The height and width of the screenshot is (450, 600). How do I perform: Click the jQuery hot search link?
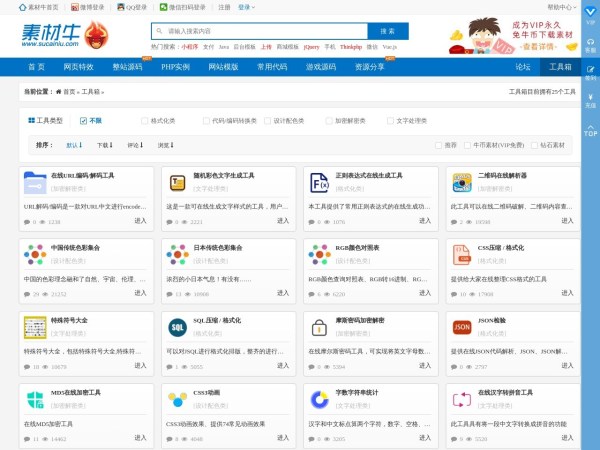click(311, 47)
